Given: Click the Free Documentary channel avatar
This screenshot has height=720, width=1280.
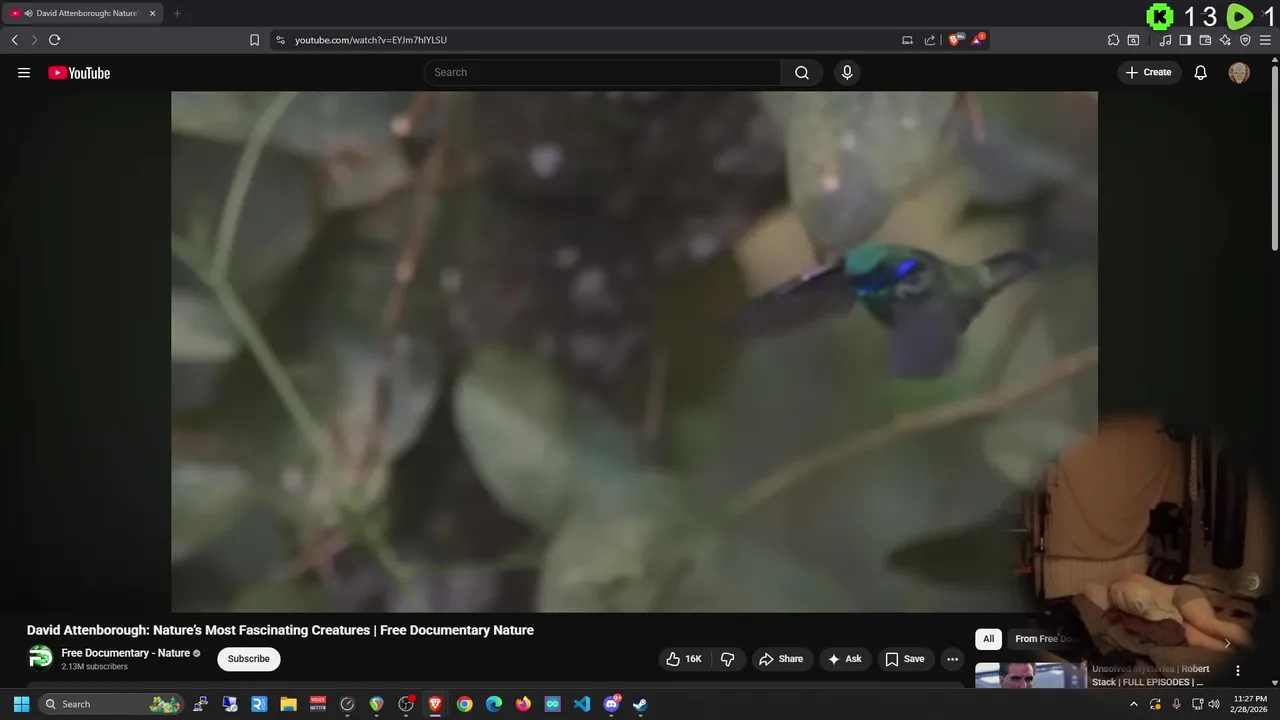Looking at the screenshot, I should pos(40,658).
